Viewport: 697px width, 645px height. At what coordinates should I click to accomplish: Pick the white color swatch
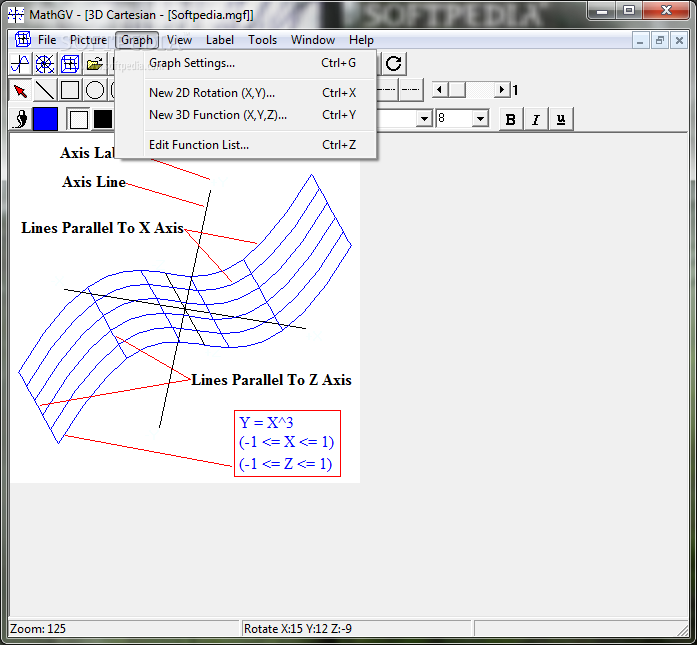point(79,119)
